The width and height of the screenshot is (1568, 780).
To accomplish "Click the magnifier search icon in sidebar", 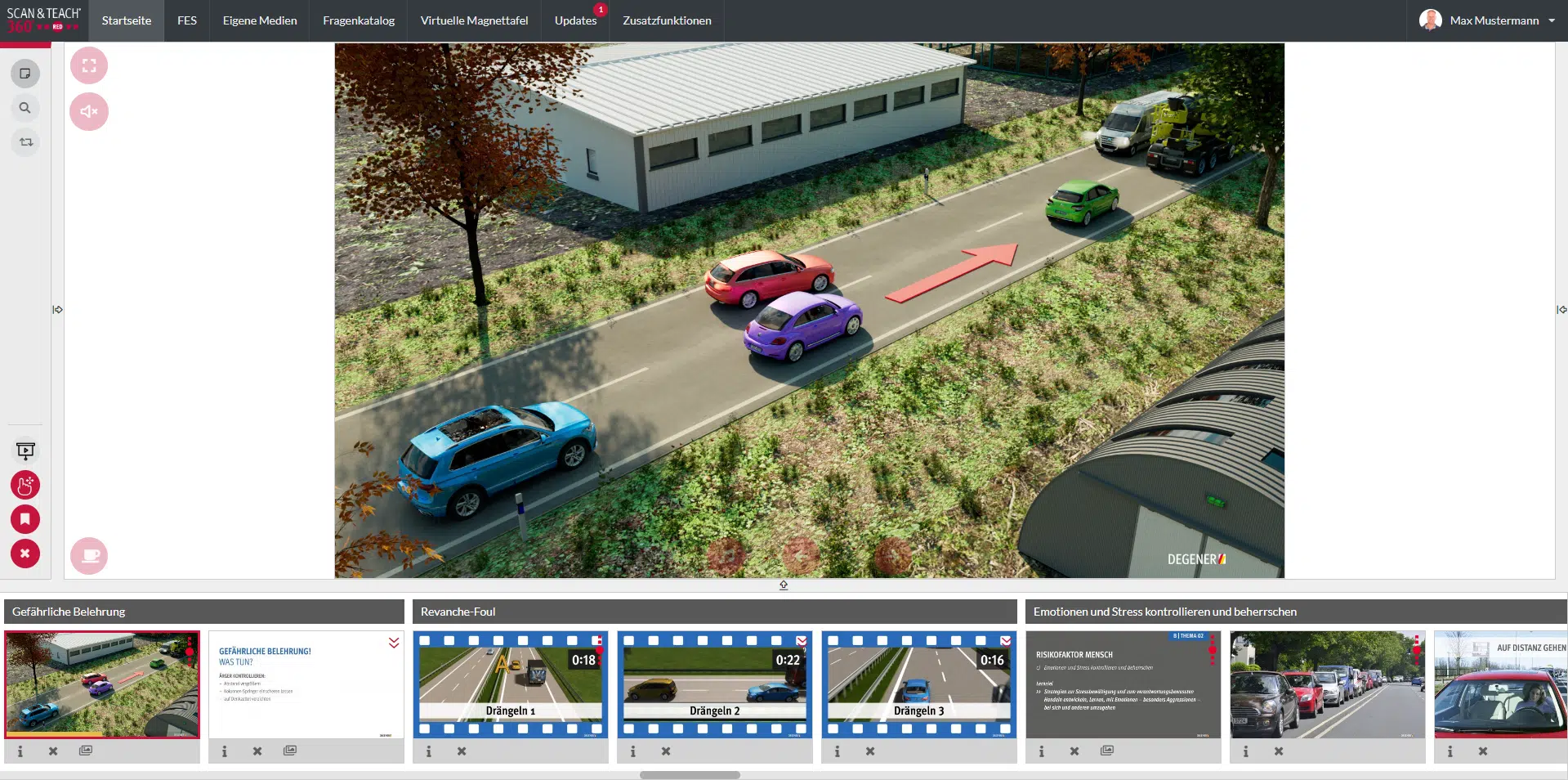I will (x=25, y=108).
